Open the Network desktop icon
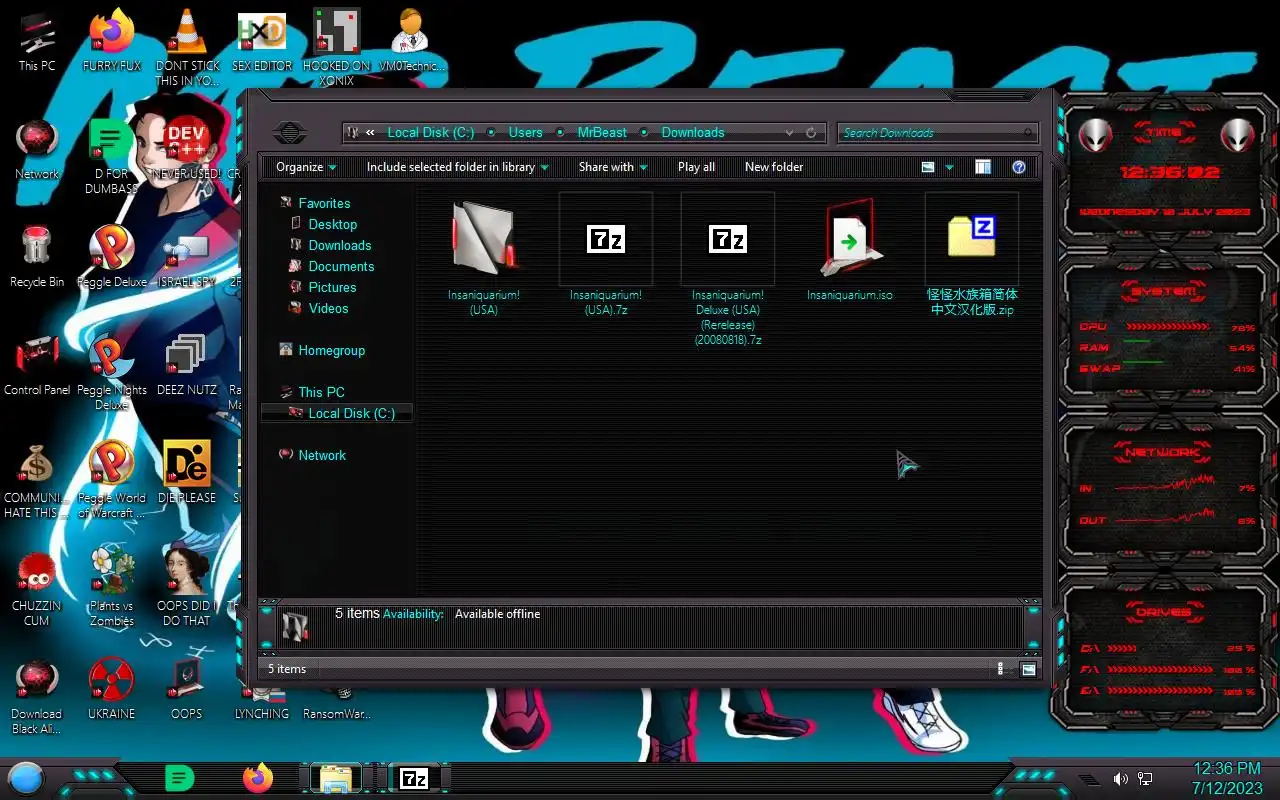Viewport: 1280px width, 800px height. [37, 150]
